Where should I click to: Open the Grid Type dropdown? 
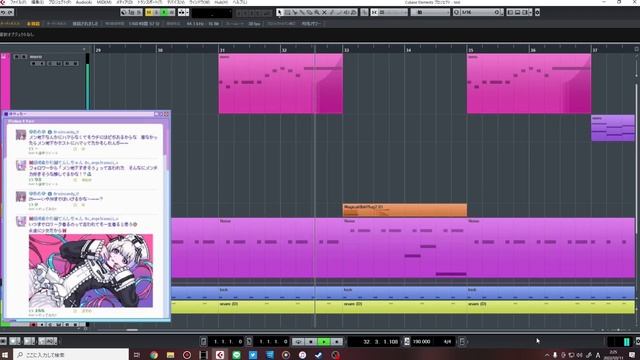click(x=430, y=13)
